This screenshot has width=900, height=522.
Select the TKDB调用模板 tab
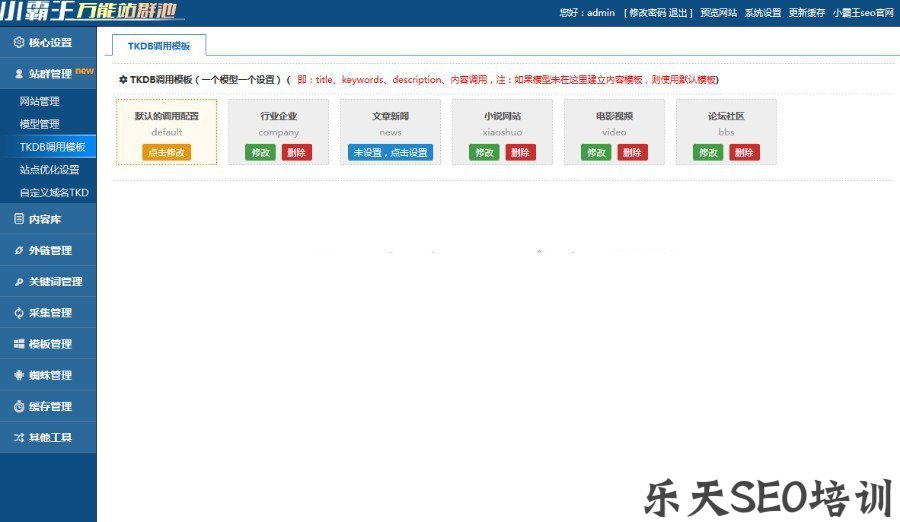coord(159,46)
